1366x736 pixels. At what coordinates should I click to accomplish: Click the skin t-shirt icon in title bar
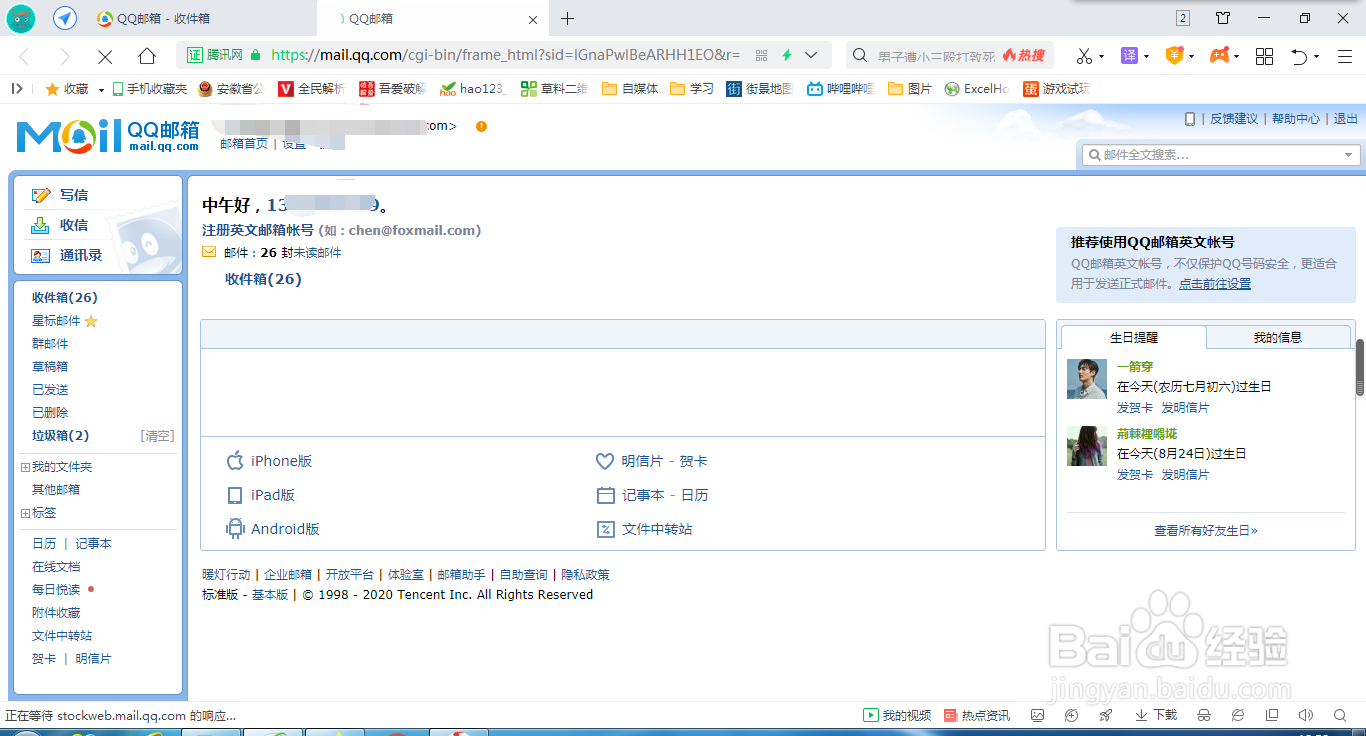1223,18
